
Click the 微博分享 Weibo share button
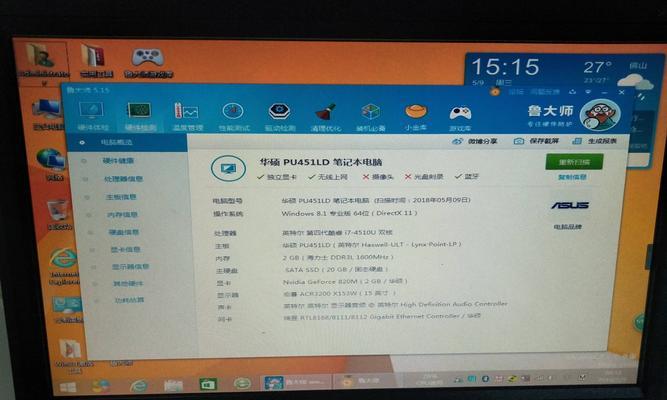tap(474, 141)
